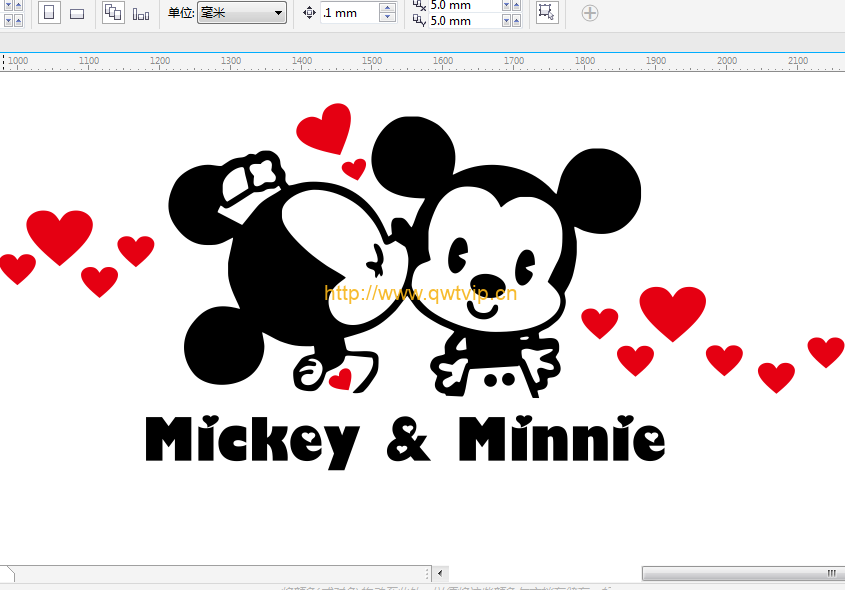Apply page layout to all pages icon
The image size is (845, 590).
click(113, 12)
